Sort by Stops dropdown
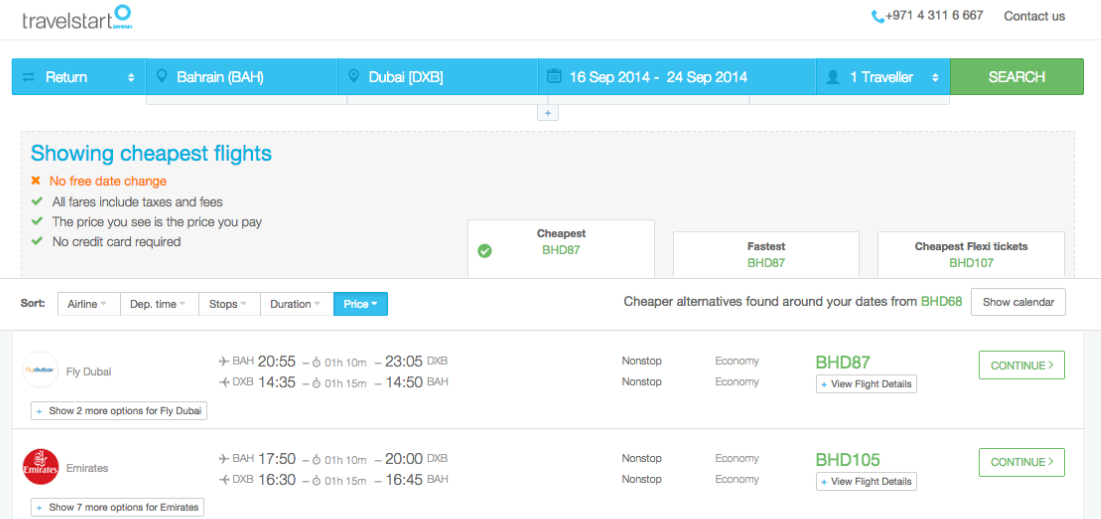This screenshot has width=1101, height=519. pos(230,304)
